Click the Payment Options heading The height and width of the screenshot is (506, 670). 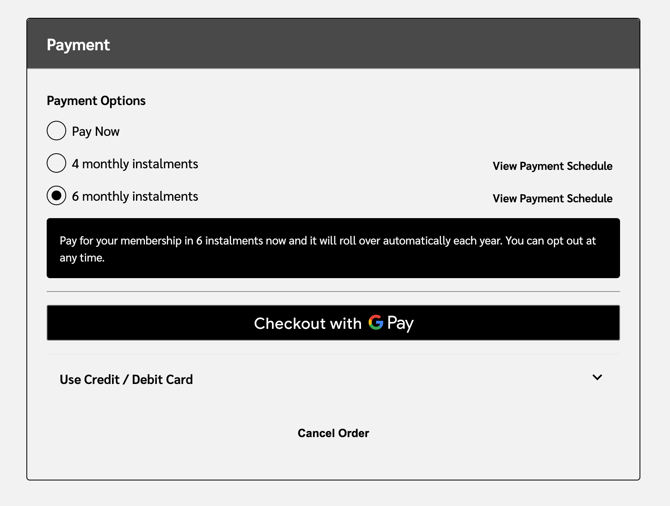click(x=96, y=100)
